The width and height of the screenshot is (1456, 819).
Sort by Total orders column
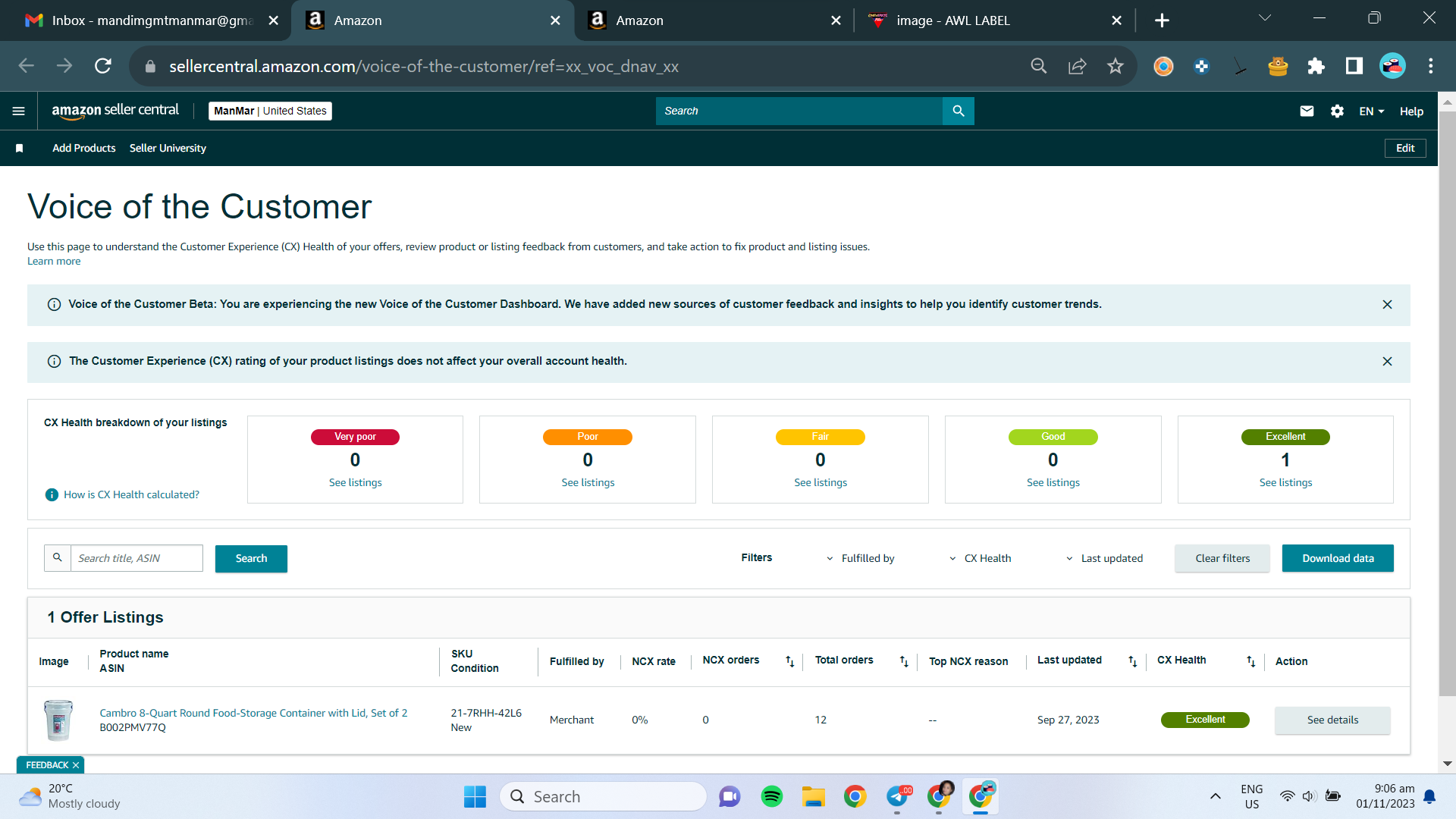(x=904, y=662)
